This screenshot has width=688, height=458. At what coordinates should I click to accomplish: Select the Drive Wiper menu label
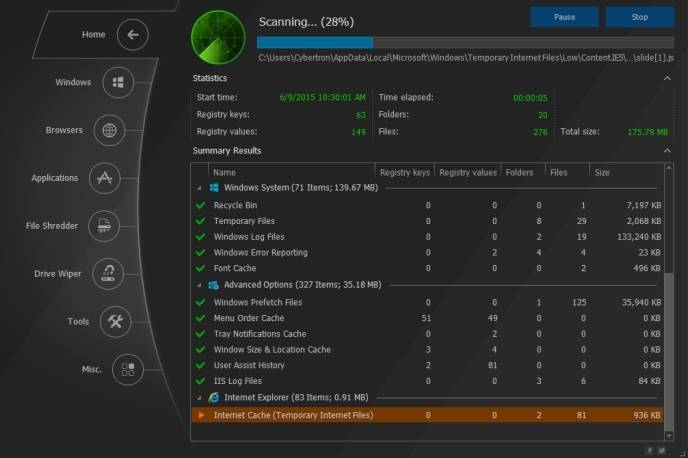coord(57,274)
